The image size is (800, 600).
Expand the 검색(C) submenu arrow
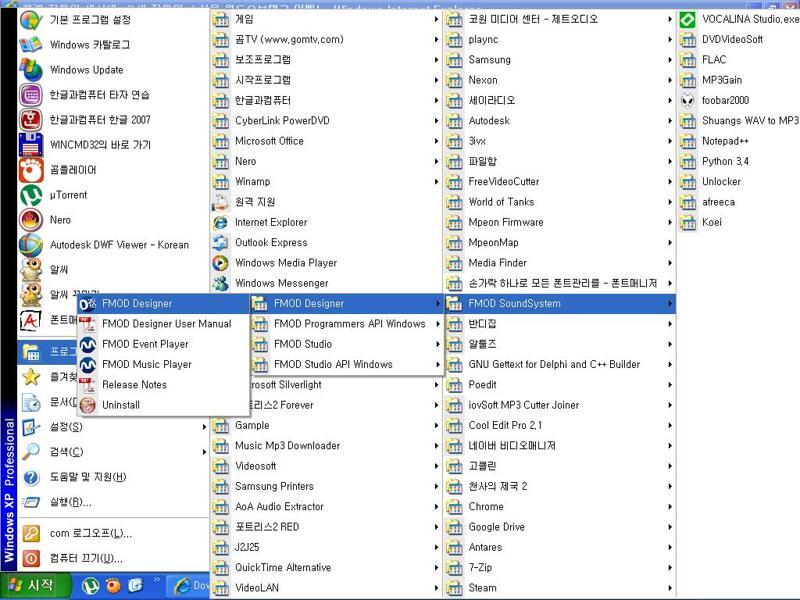click(204, 452)
